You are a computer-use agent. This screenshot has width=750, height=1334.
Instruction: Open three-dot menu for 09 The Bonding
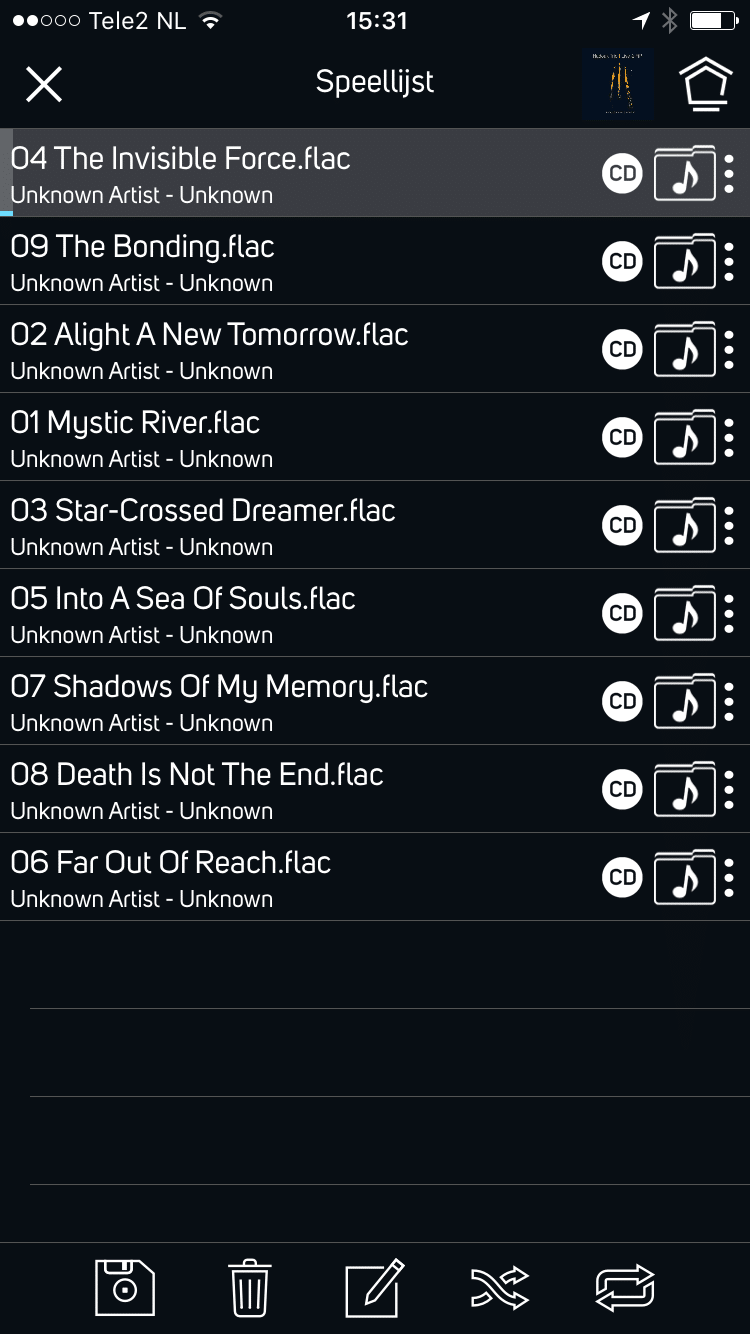[729, 262]
